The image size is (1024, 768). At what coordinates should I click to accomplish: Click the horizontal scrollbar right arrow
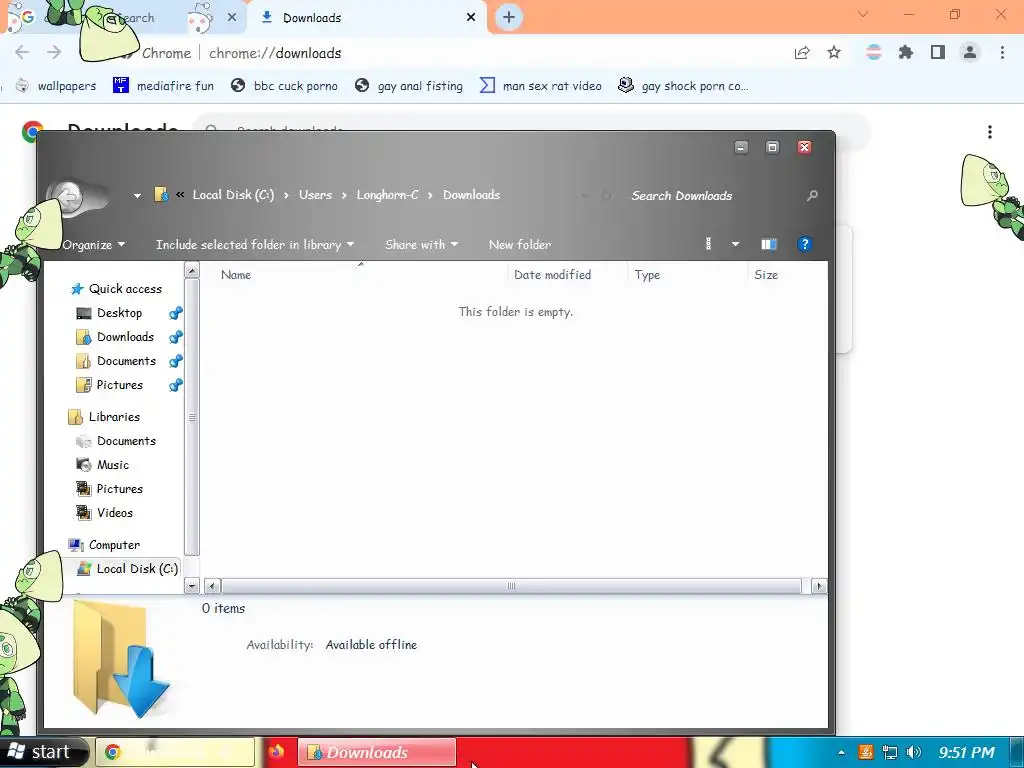(819, 586)
